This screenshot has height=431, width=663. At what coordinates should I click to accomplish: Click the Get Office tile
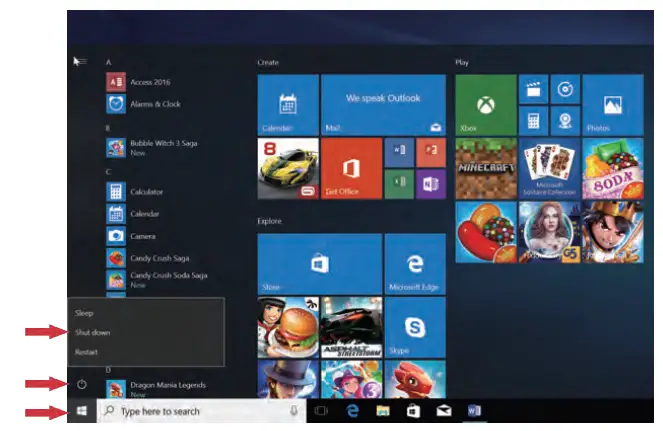pos(351,168)
